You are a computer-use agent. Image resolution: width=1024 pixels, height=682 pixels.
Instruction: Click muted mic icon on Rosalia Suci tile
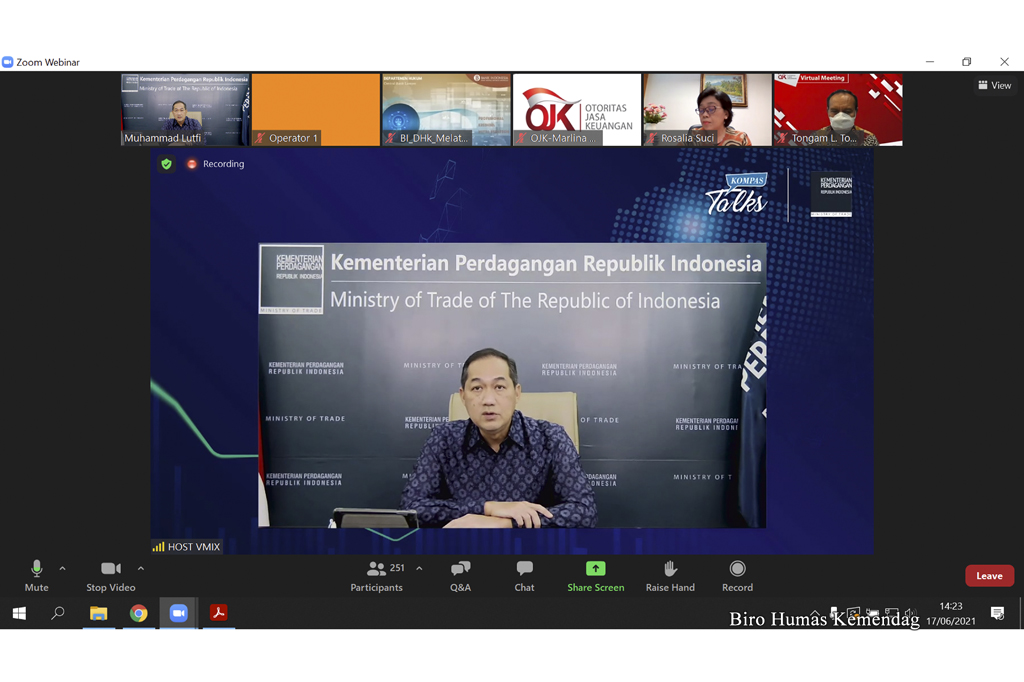(x=652, y=138)
